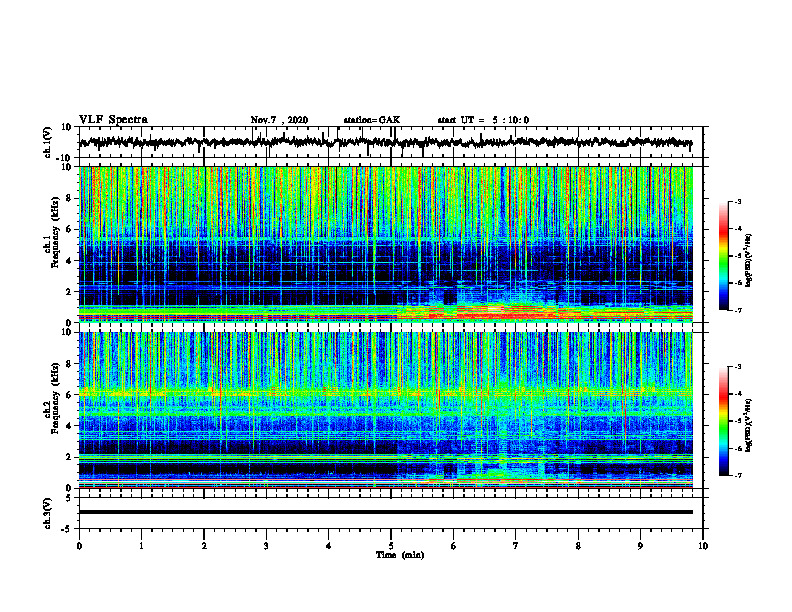Select the date text "Nov.7 , 2020"
The height and width of the screenshot is (612, 792).
[279, 120]
